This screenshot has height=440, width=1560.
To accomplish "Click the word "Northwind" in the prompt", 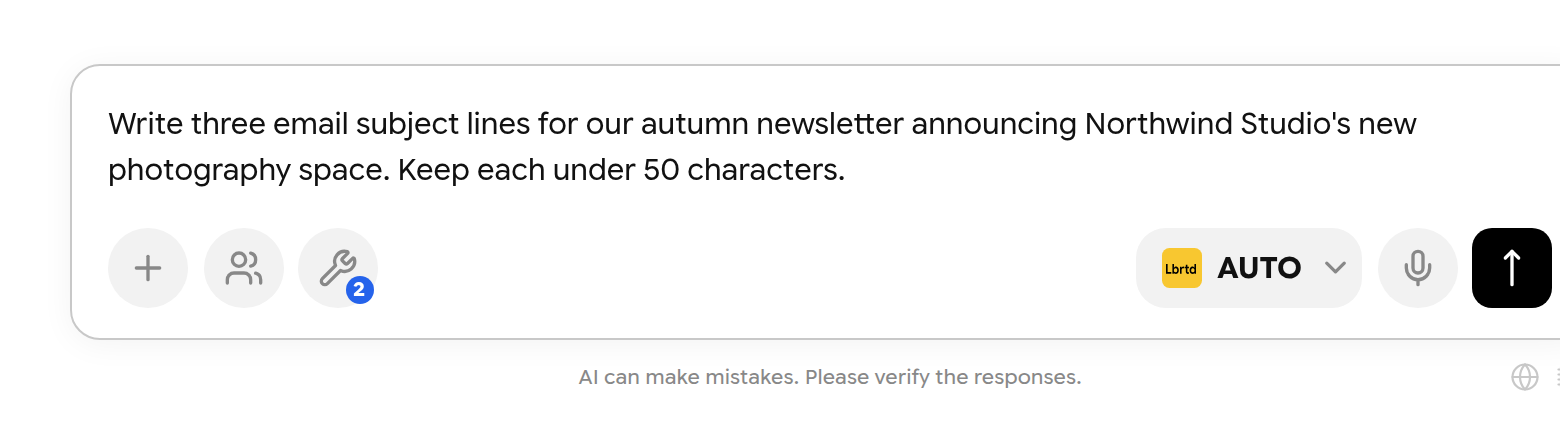I will click(x=1159, y=124).
